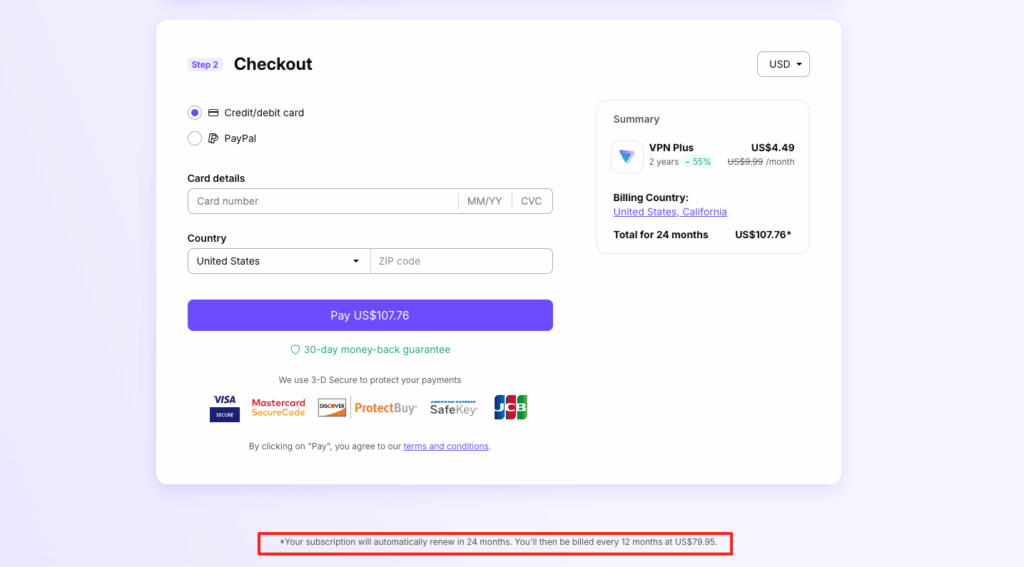Click the Total for 24 months label
The width and height of the screenshot is (1024, 567).
pyautogui.click(x=660, y=235)
